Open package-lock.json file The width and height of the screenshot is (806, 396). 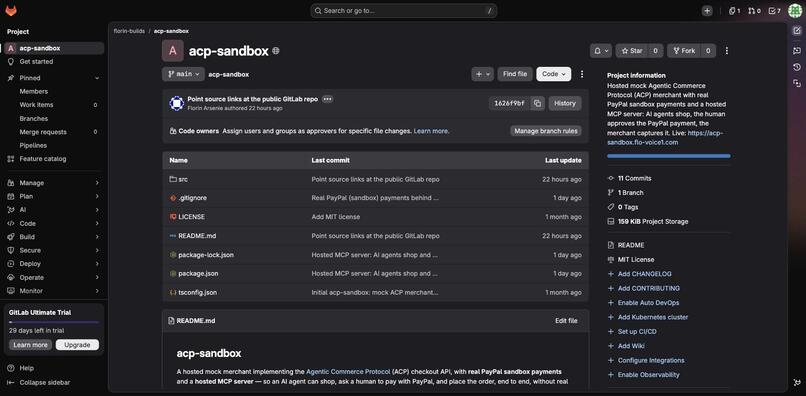(x=206, y=255)
